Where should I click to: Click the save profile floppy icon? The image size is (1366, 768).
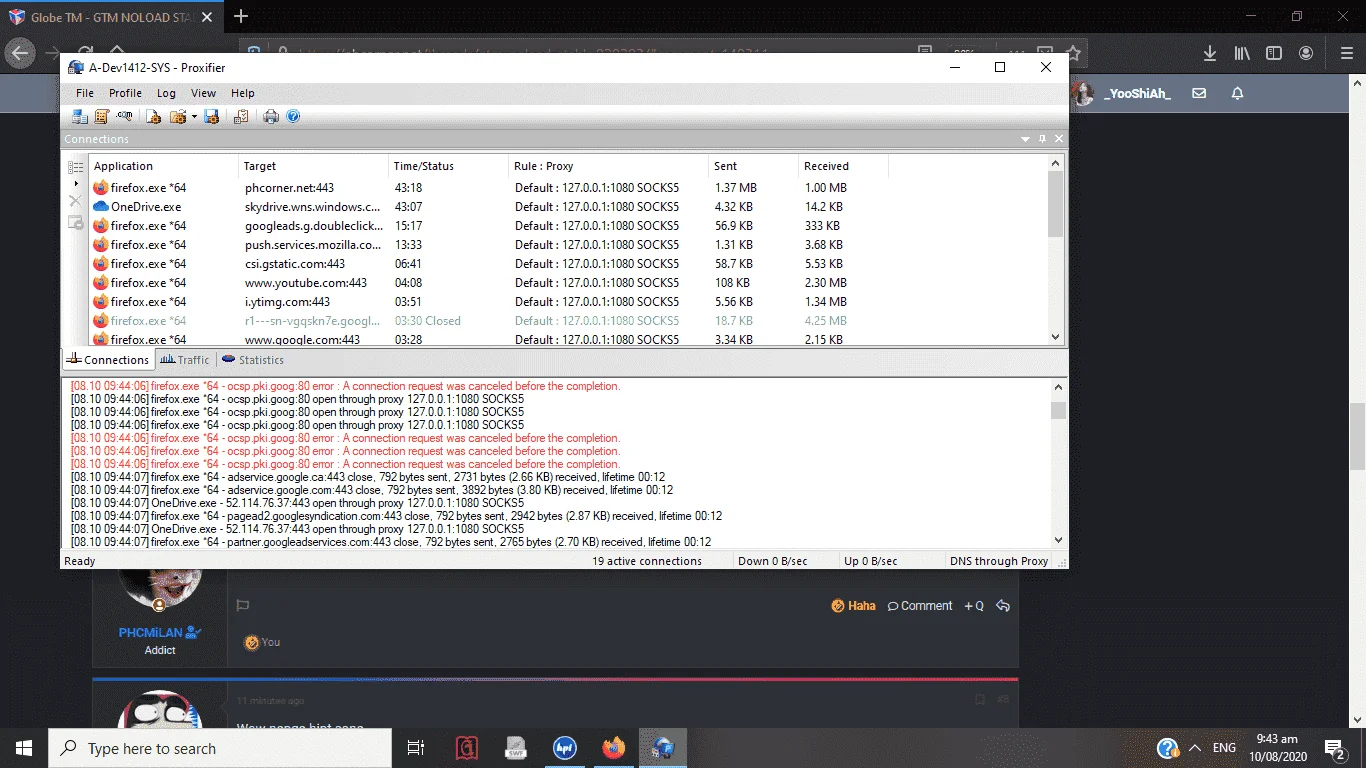click(x=211, y=117)
